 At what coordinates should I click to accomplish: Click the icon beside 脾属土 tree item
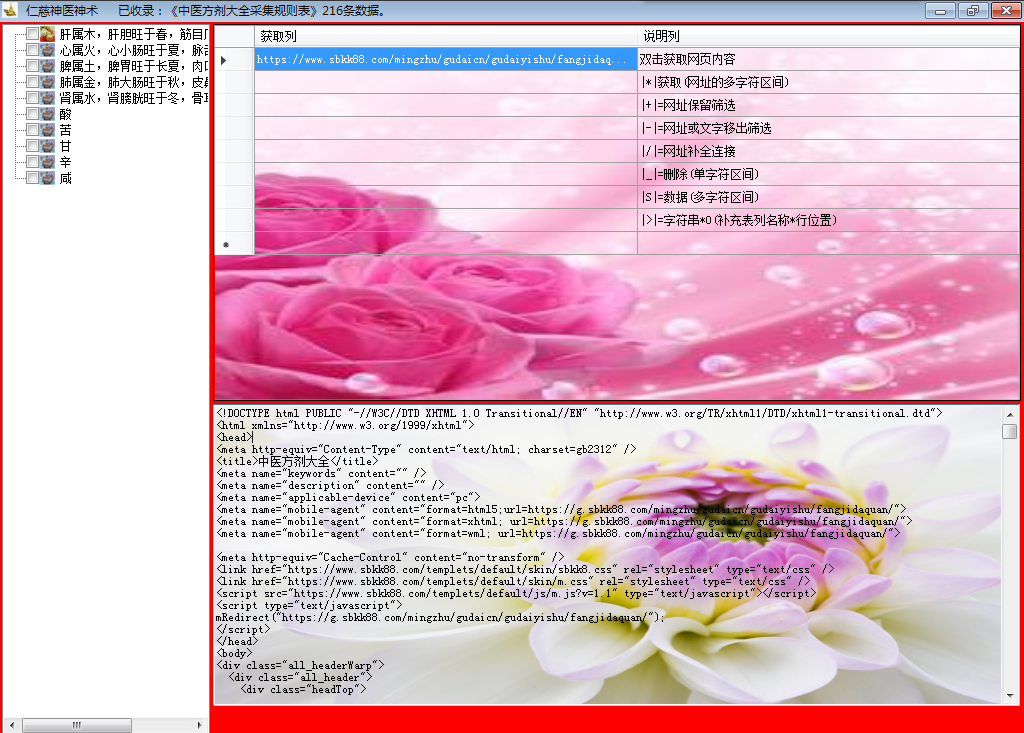pos(48,66)
